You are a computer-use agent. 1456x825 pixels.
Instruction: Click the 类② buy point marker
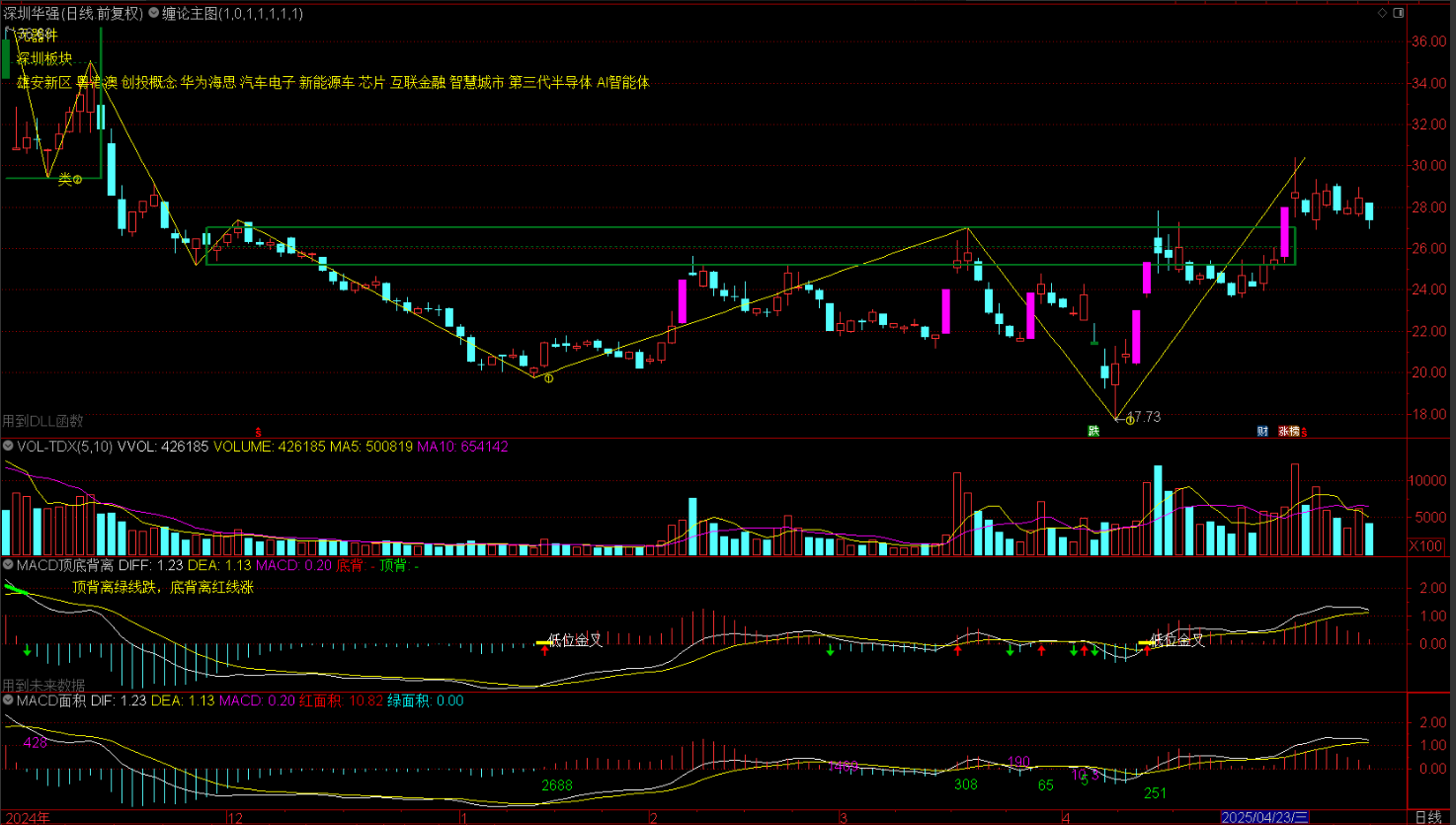69,179
